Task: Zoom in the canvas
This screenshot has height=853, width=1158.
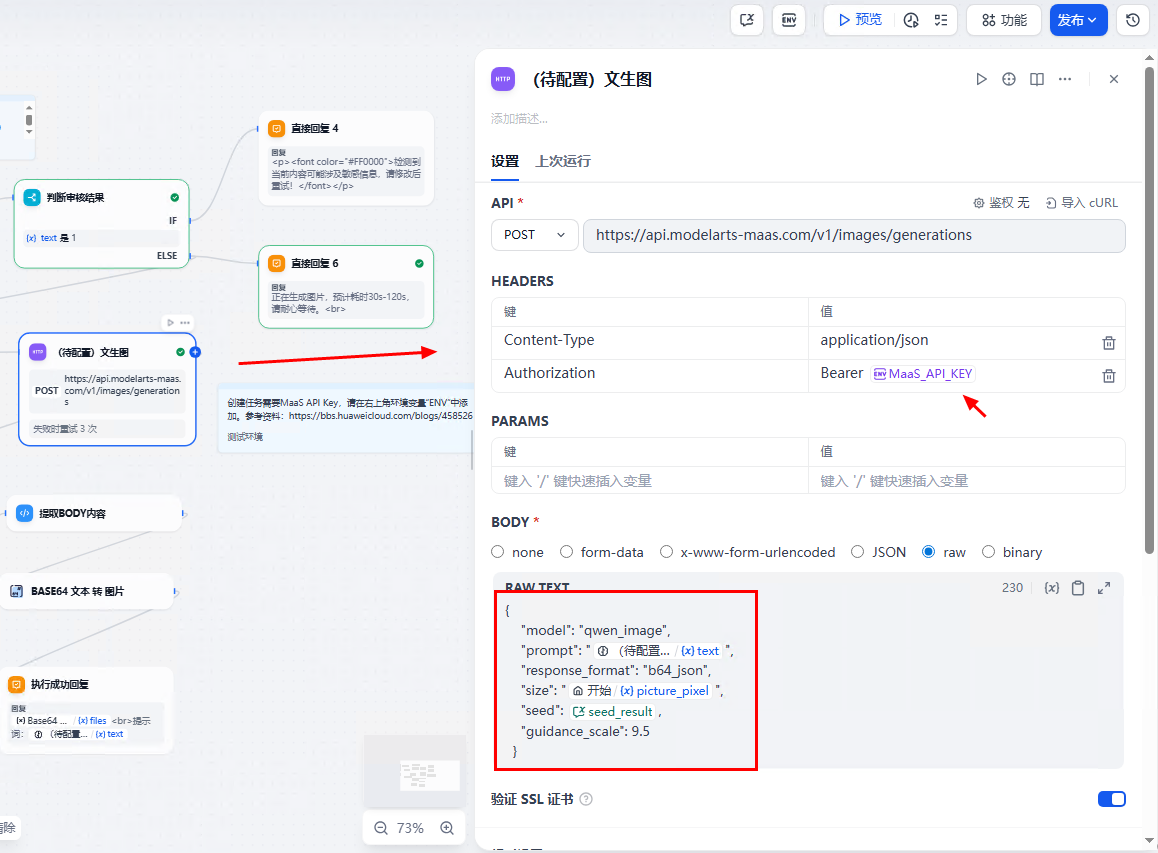Action: point(447,828)
